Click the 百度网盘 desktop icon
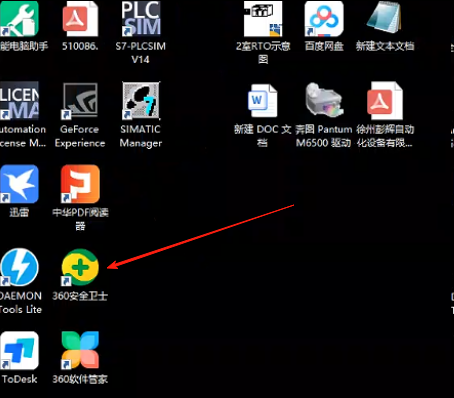This screenshot has height=398, width=454. (324, 18)
